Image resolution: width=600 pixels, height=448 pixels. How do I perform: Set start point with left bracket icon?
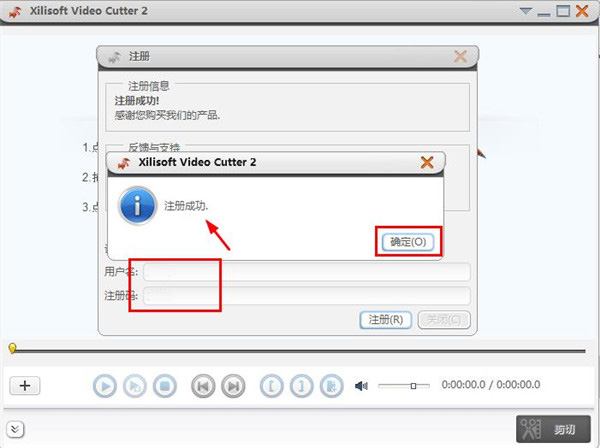pos(271,386)
